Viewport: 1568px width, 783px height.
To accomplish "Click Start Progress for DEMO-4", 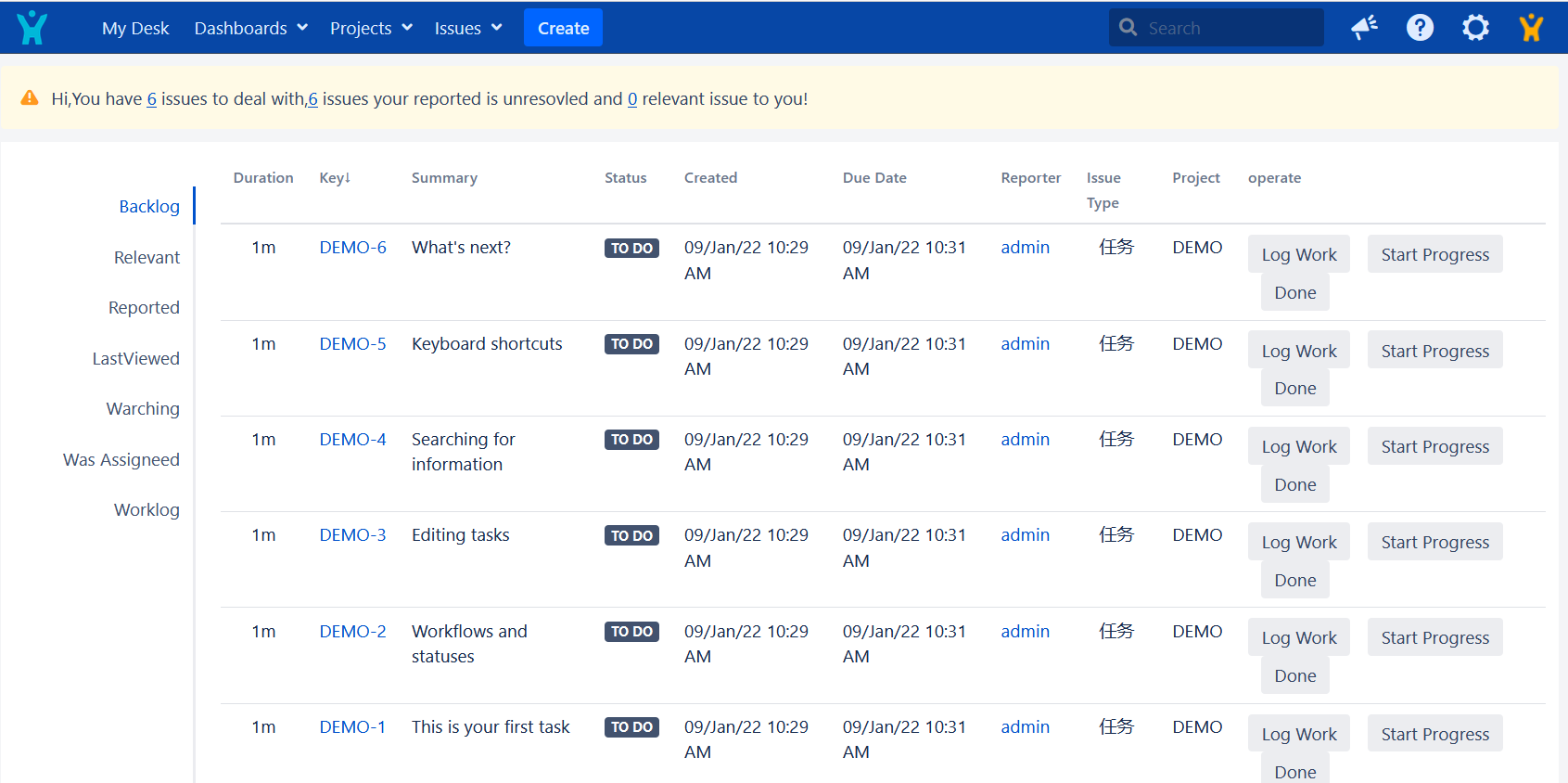I will tap(1435, 446).
